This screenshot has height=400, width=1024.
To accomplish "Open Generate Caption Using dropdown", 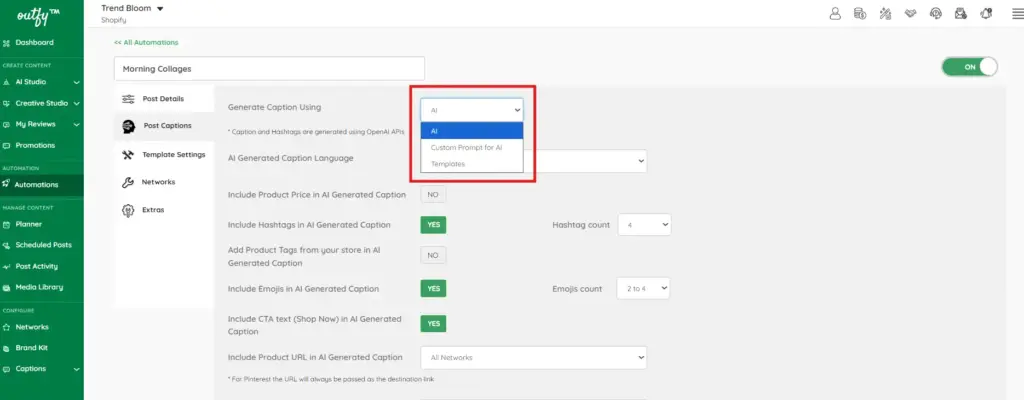I will point(472,110).
